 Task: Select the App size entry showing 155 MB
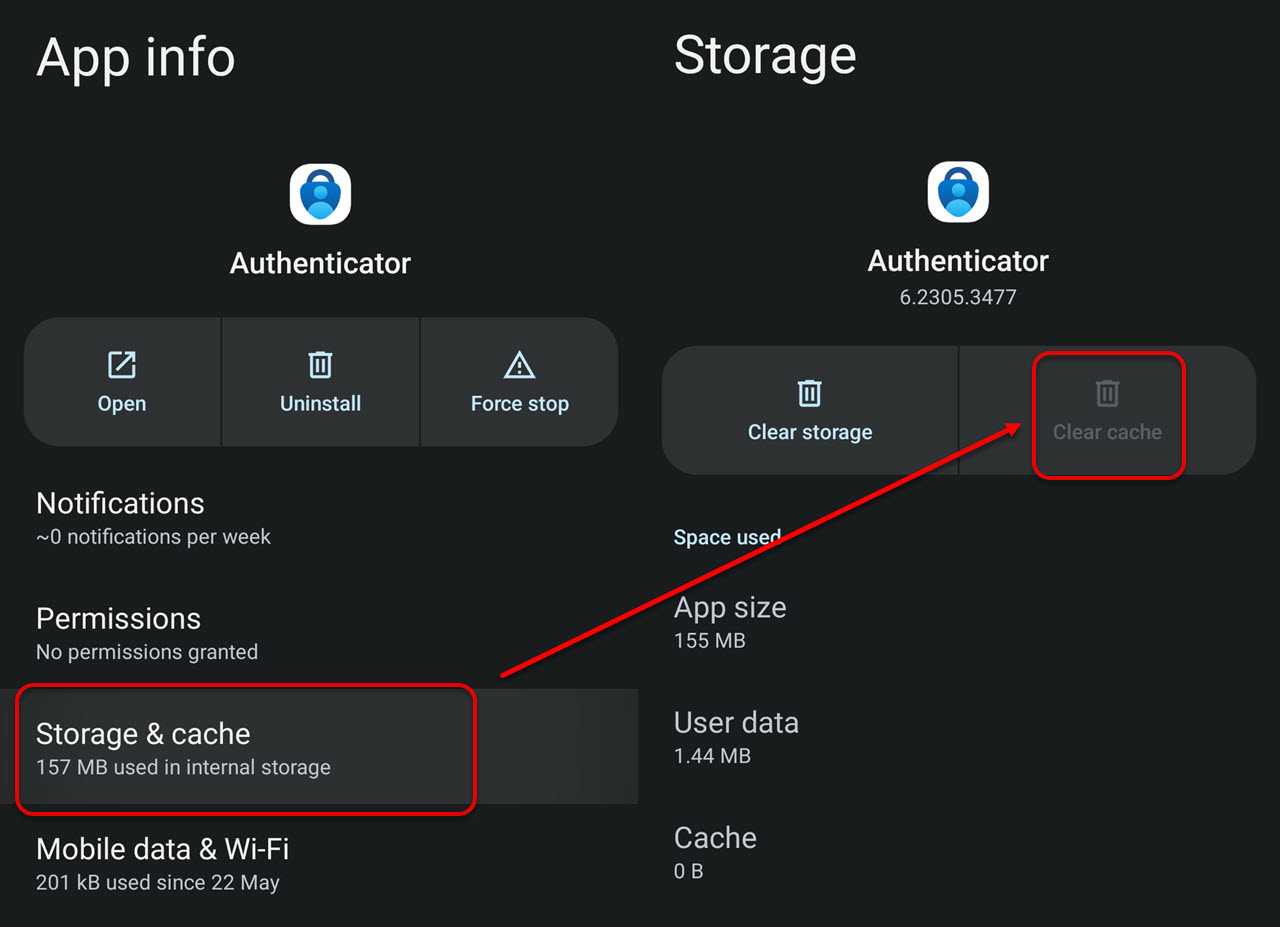pyautogui.click(x=730, y=620)
